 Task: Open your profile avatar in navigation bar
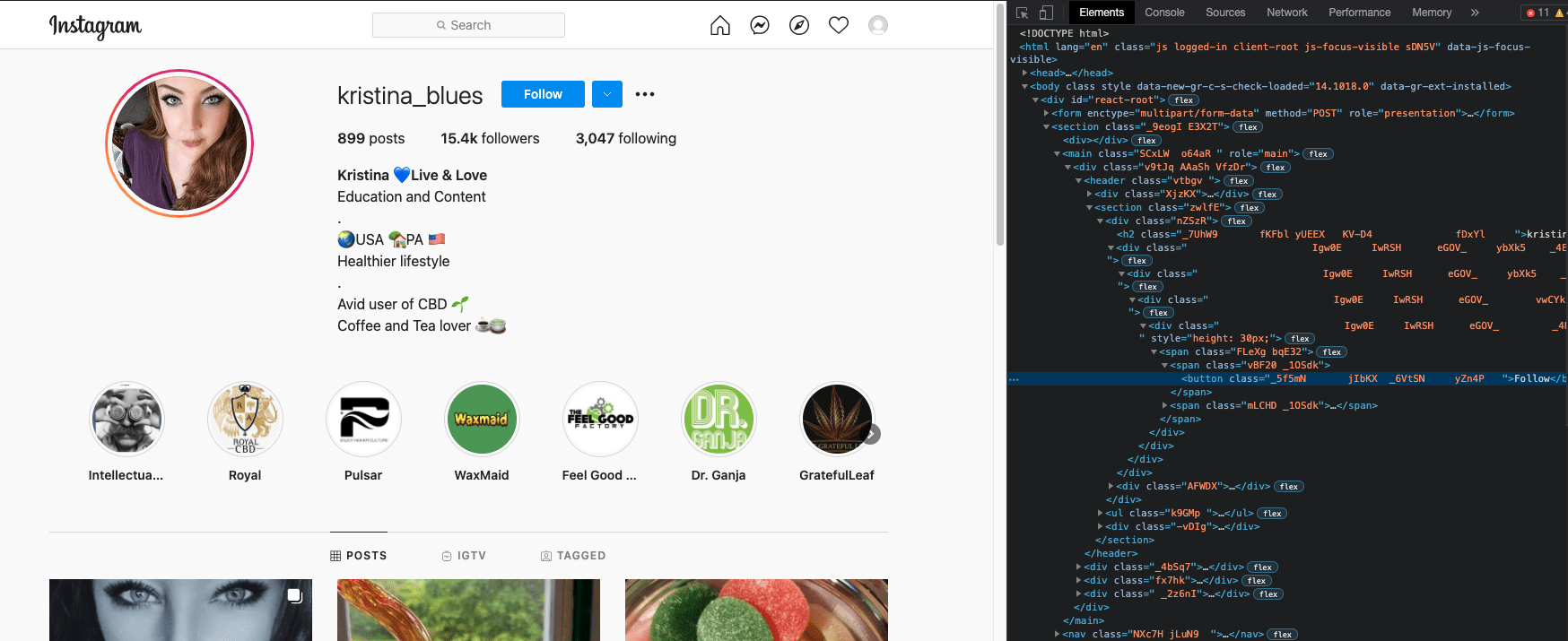pos(878,25)
